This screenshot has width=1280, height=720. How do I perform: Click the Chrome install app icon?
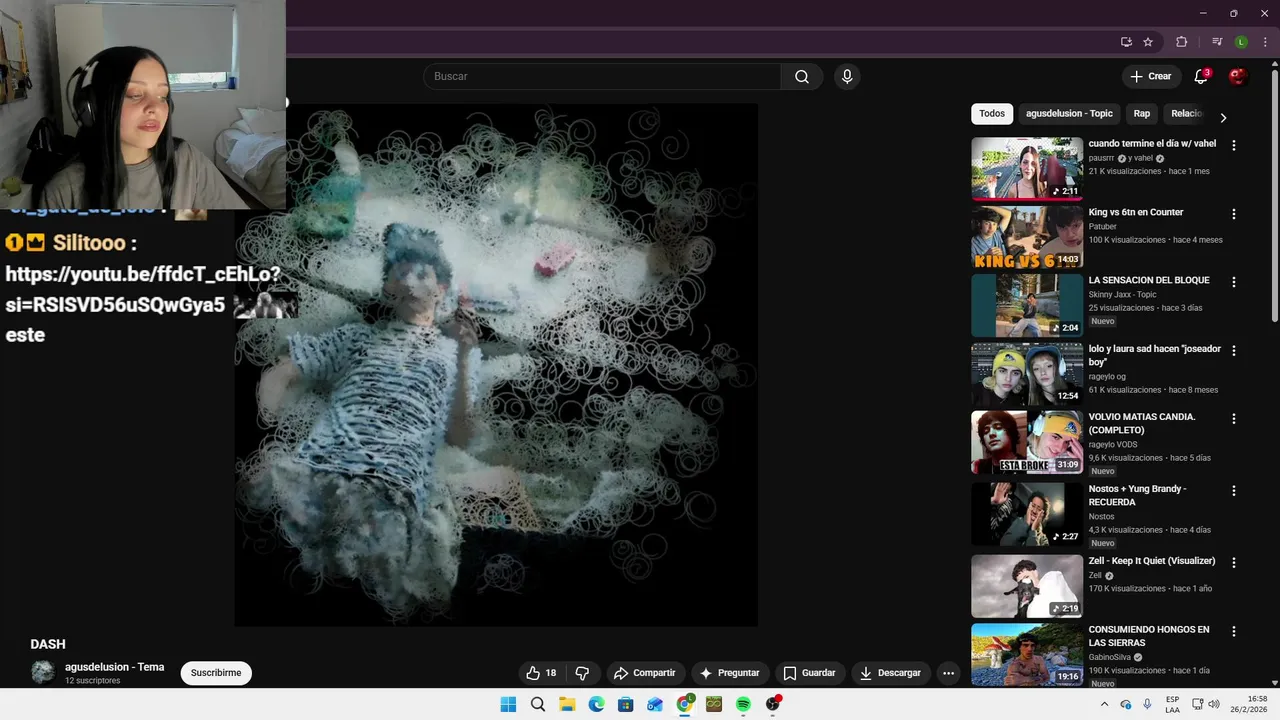click(x=1126, y=42)
